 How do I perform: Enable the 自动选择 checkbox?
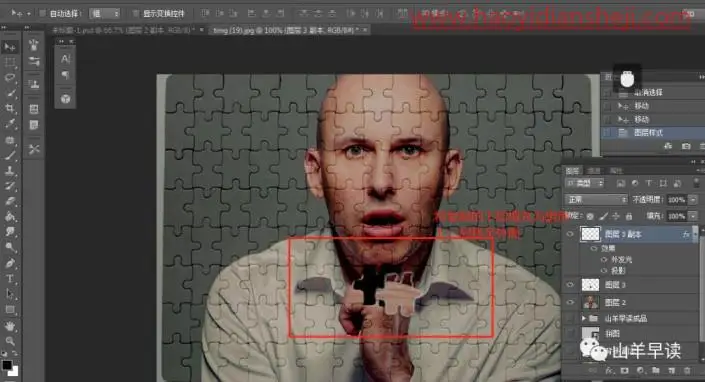click(43, 13)
